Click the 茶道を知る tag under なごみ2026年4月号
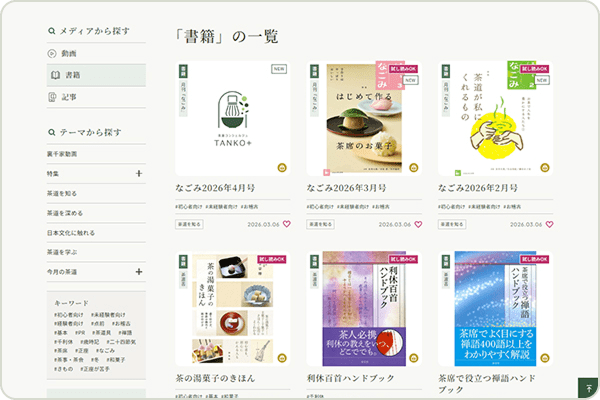Screen dimensions: 600x400 click(189, 224)
